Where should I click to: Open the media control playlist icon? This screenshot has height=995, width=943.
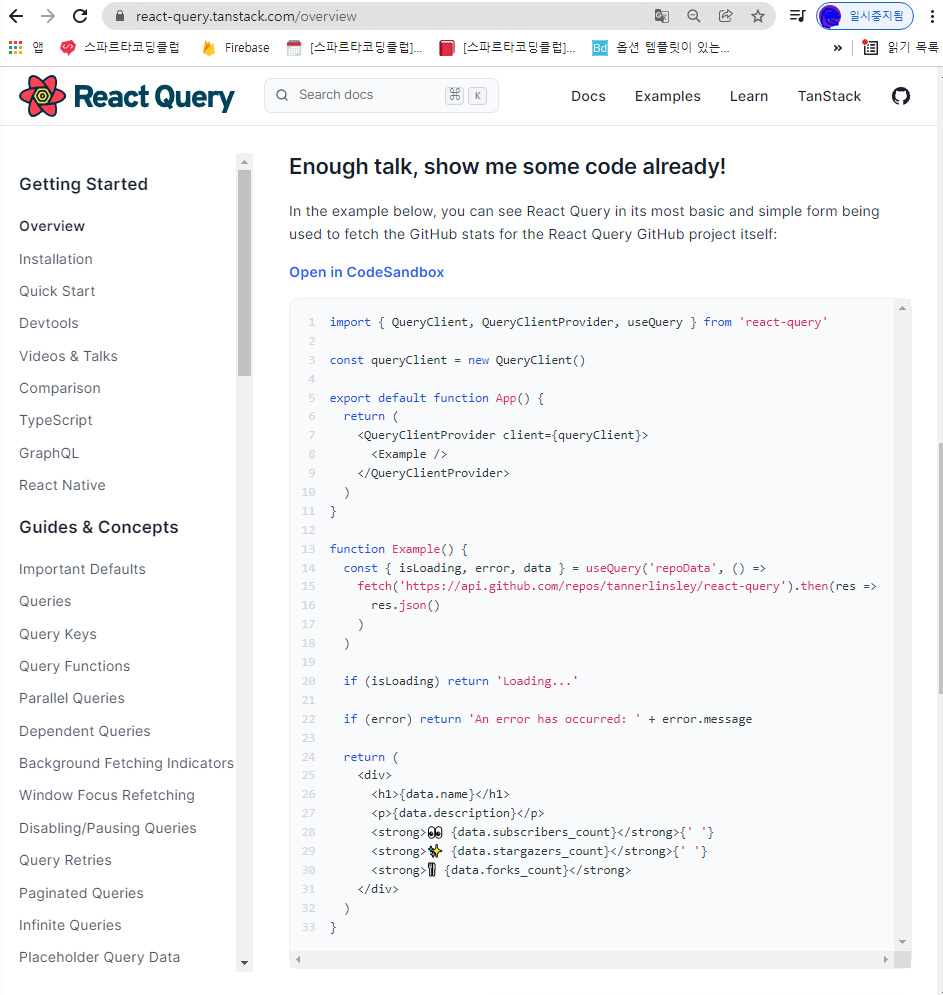tap(797, 16)
